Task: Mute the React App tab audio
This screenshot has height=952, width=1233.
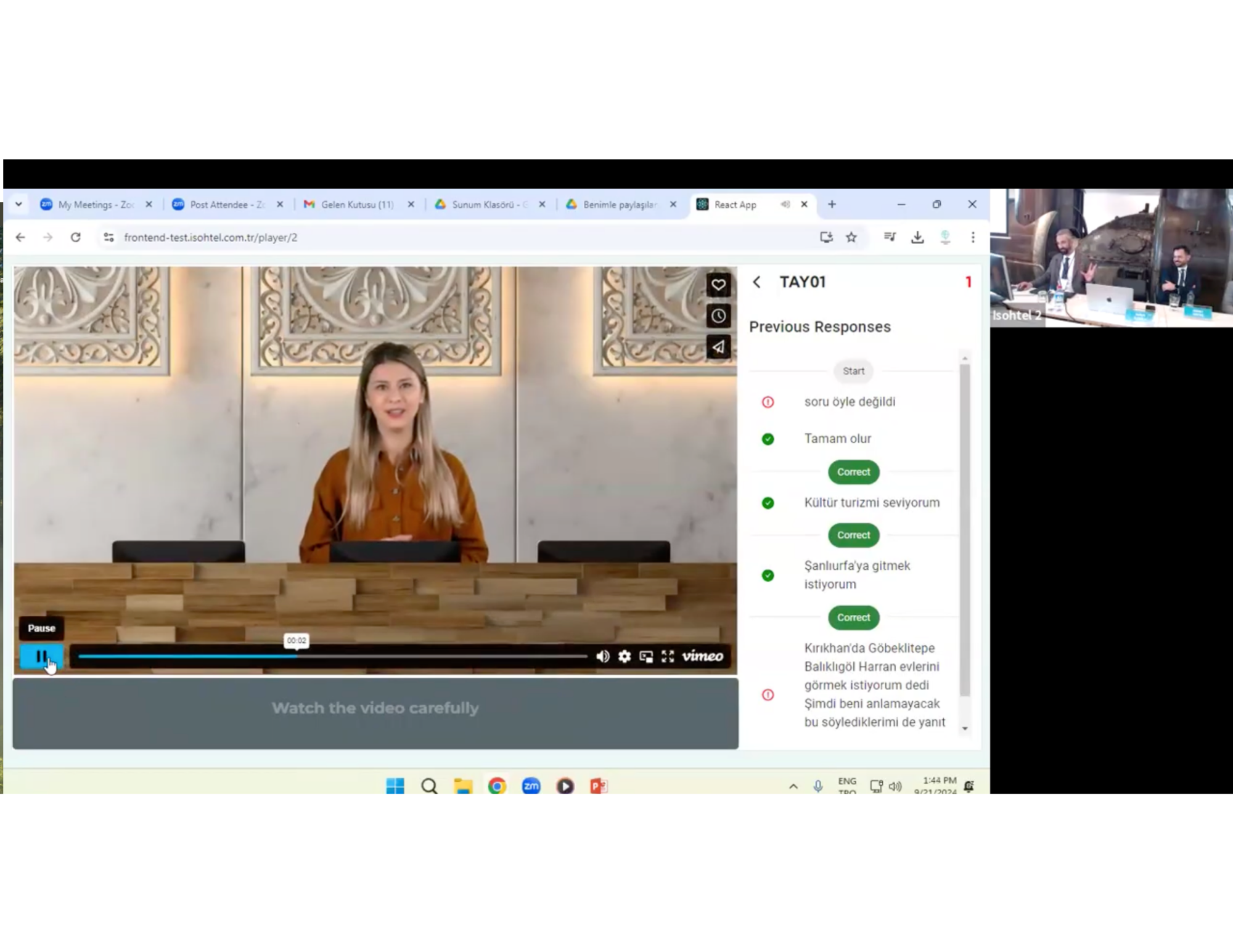Action: (x=785, y=205)
